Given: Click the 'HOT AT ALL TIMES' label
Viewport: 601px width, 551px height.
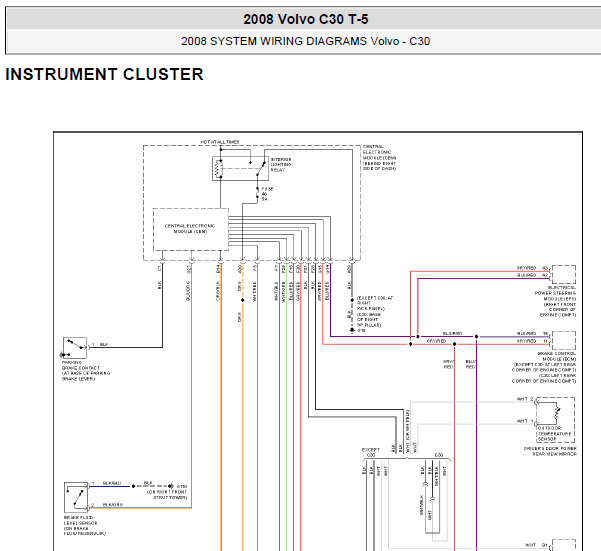Looking at the screenshot, I should pos(220,142).
